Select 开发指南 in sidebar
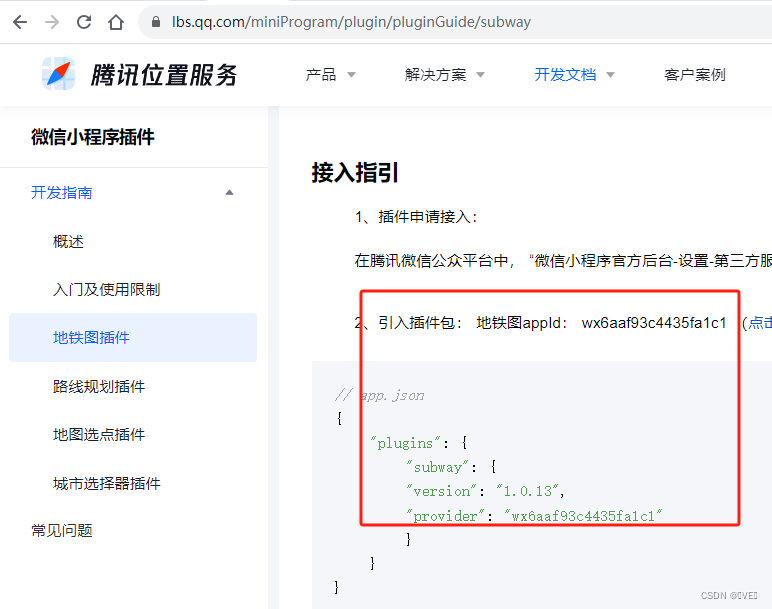 [x=62, y=192]
